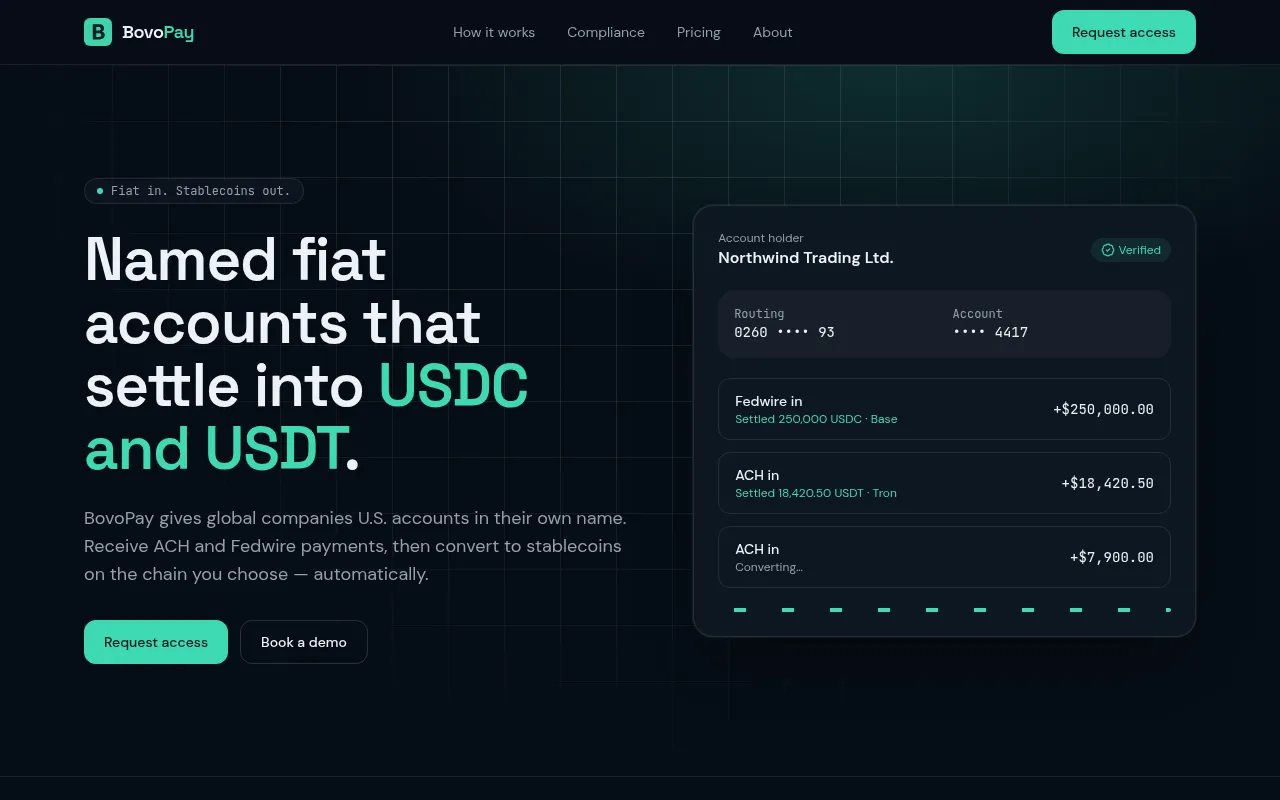Screen dimensions: 1280x800
Task: Click the Verified checkmark icon
Action: pos(1108,250)
